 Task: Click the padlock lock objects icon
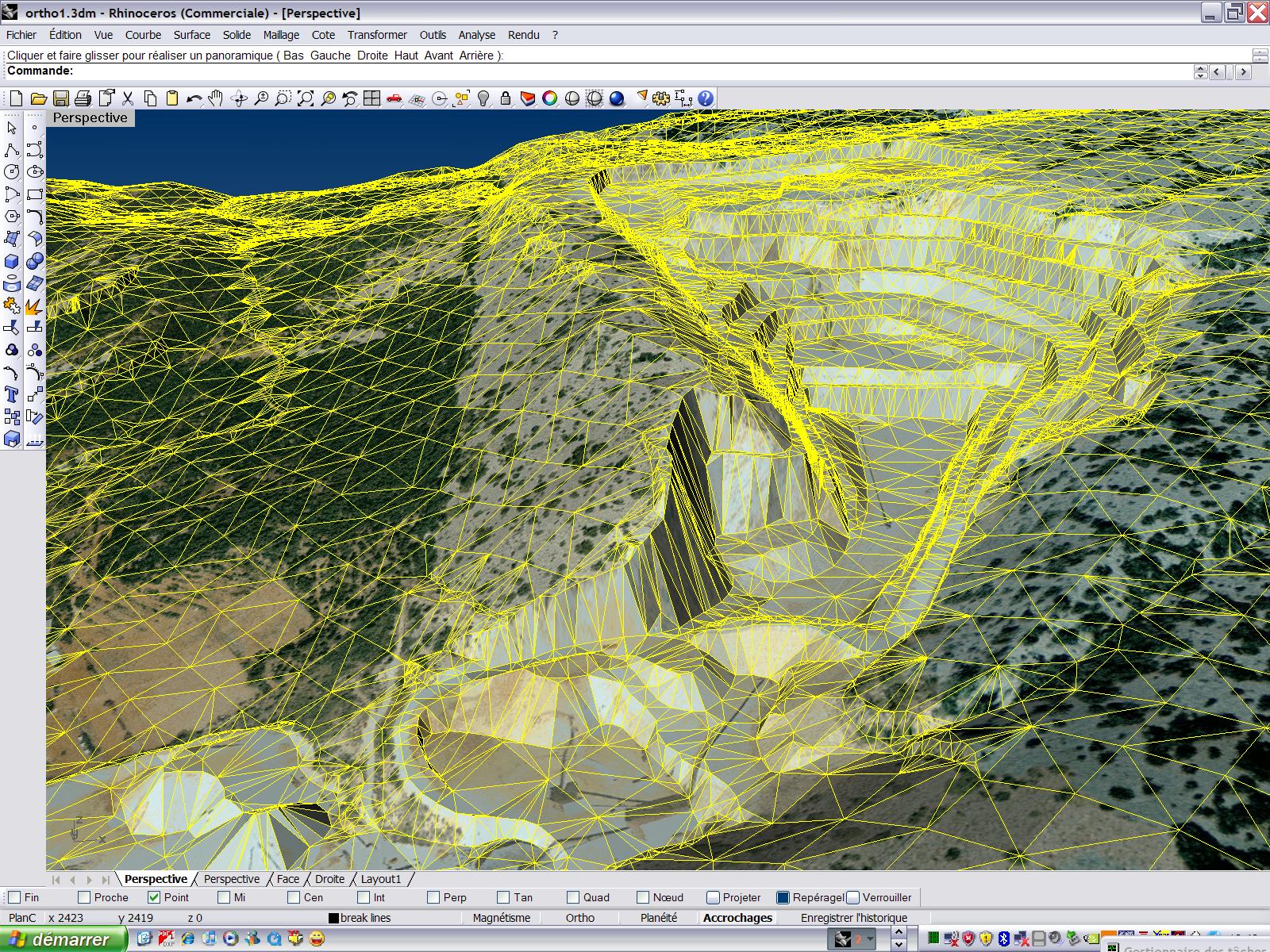(505, 98)
